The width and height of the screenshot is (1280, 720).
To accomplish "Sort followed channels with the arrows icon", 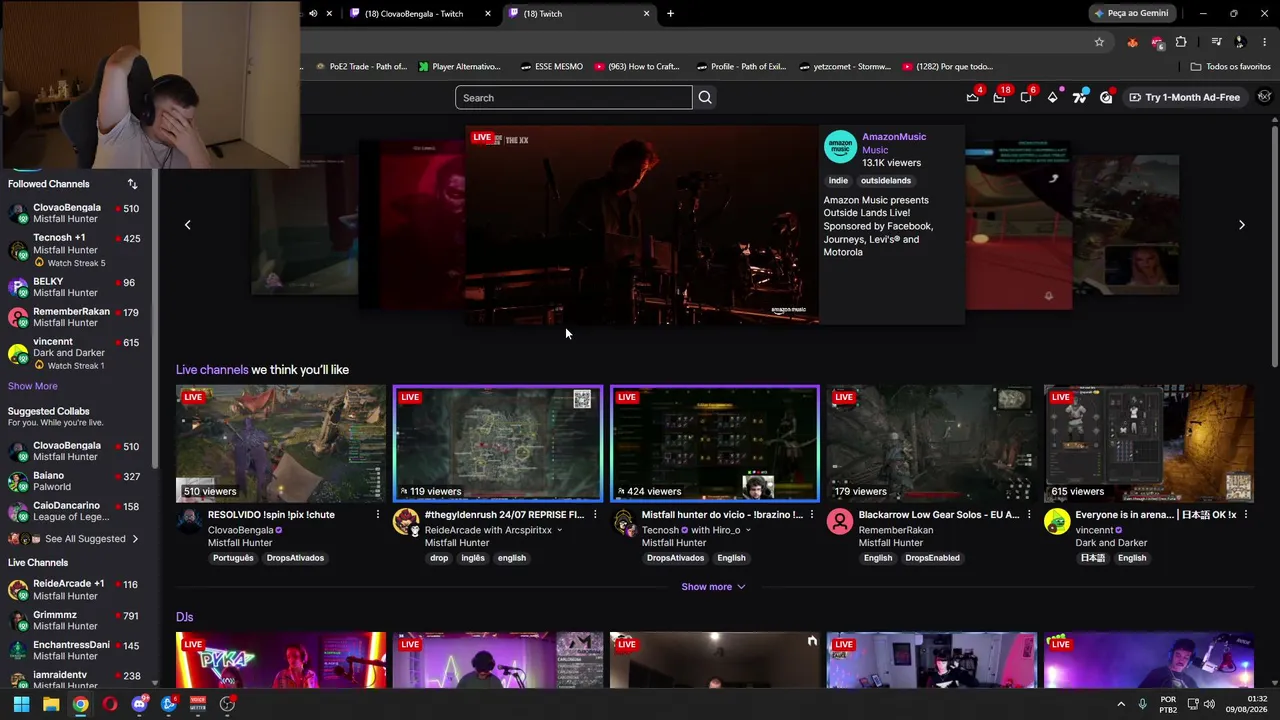I will 132,184.
